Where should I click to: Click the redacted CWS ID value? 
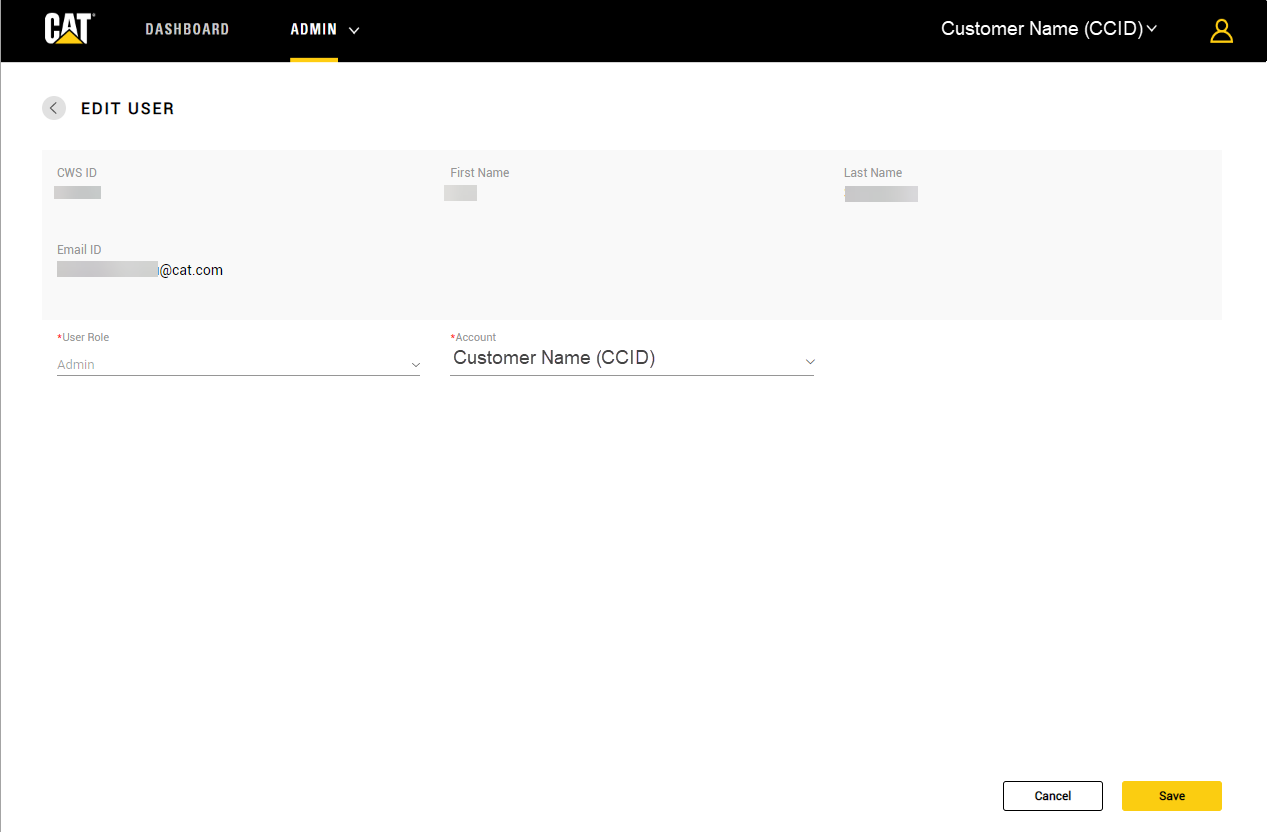pos(77,192)
